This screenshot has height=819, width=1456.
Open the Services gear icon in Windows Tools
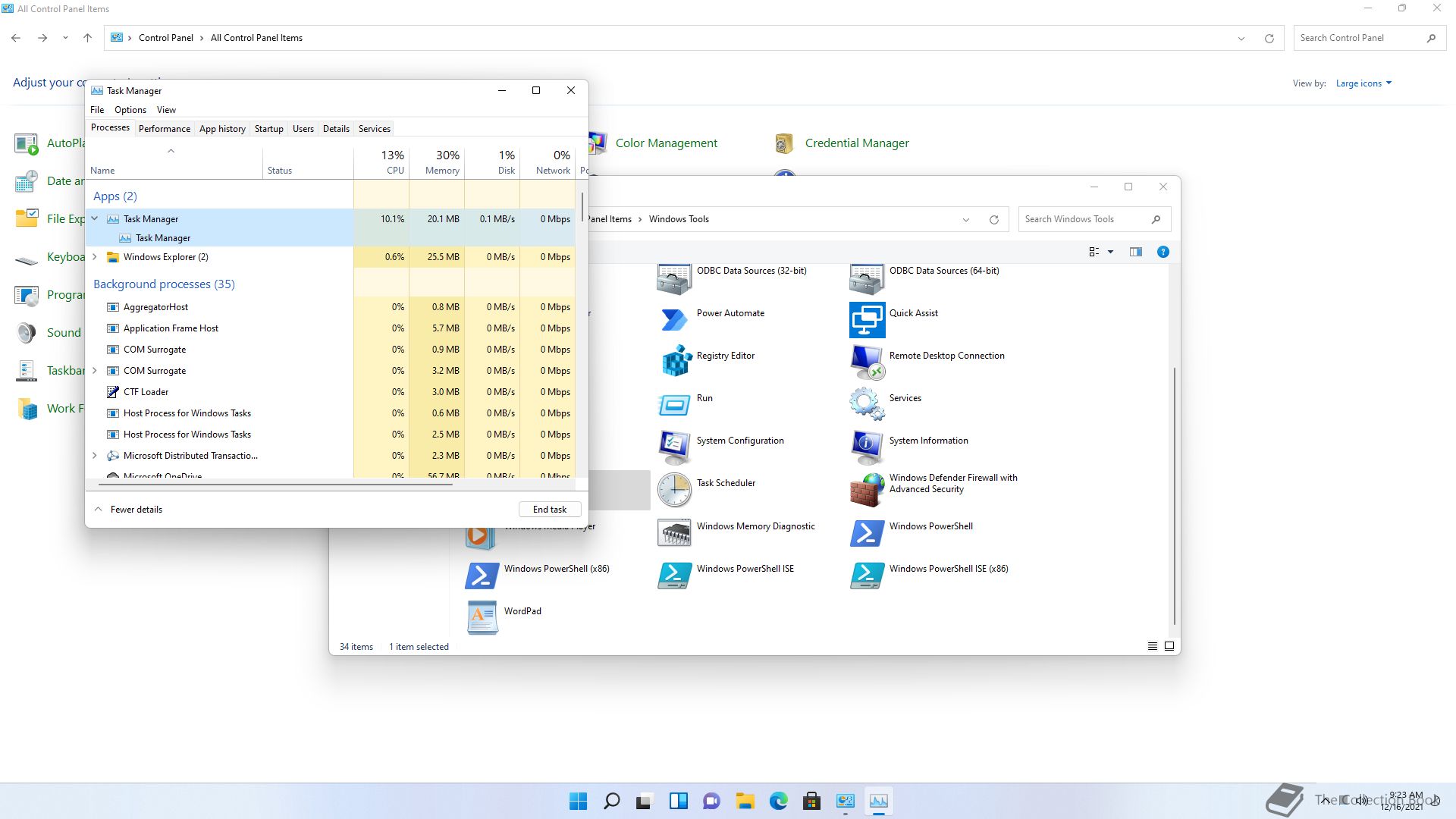(x=867, y=405)
